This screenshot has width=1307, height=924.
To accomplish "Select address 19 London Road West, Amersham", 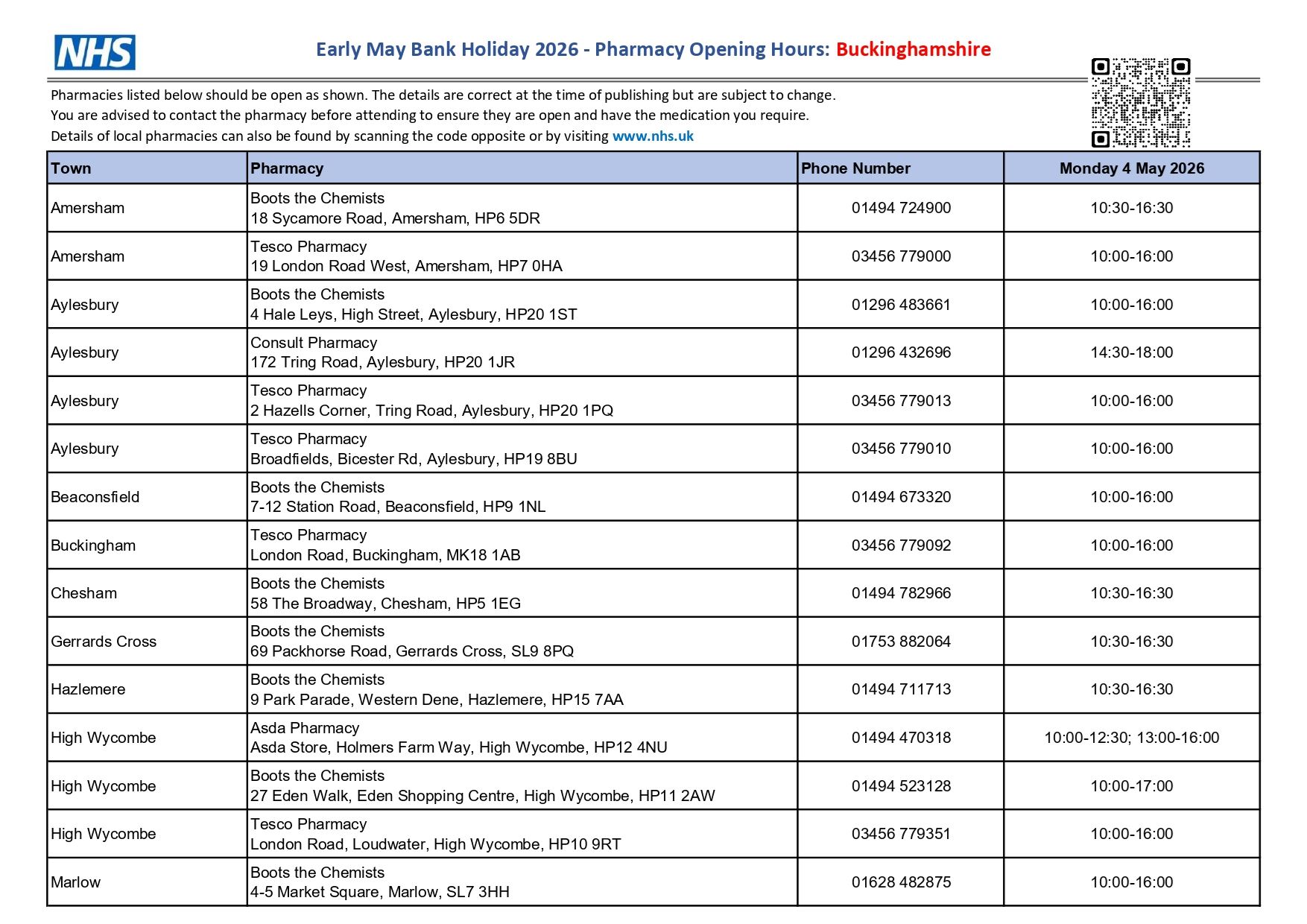I will click(406, 266).
